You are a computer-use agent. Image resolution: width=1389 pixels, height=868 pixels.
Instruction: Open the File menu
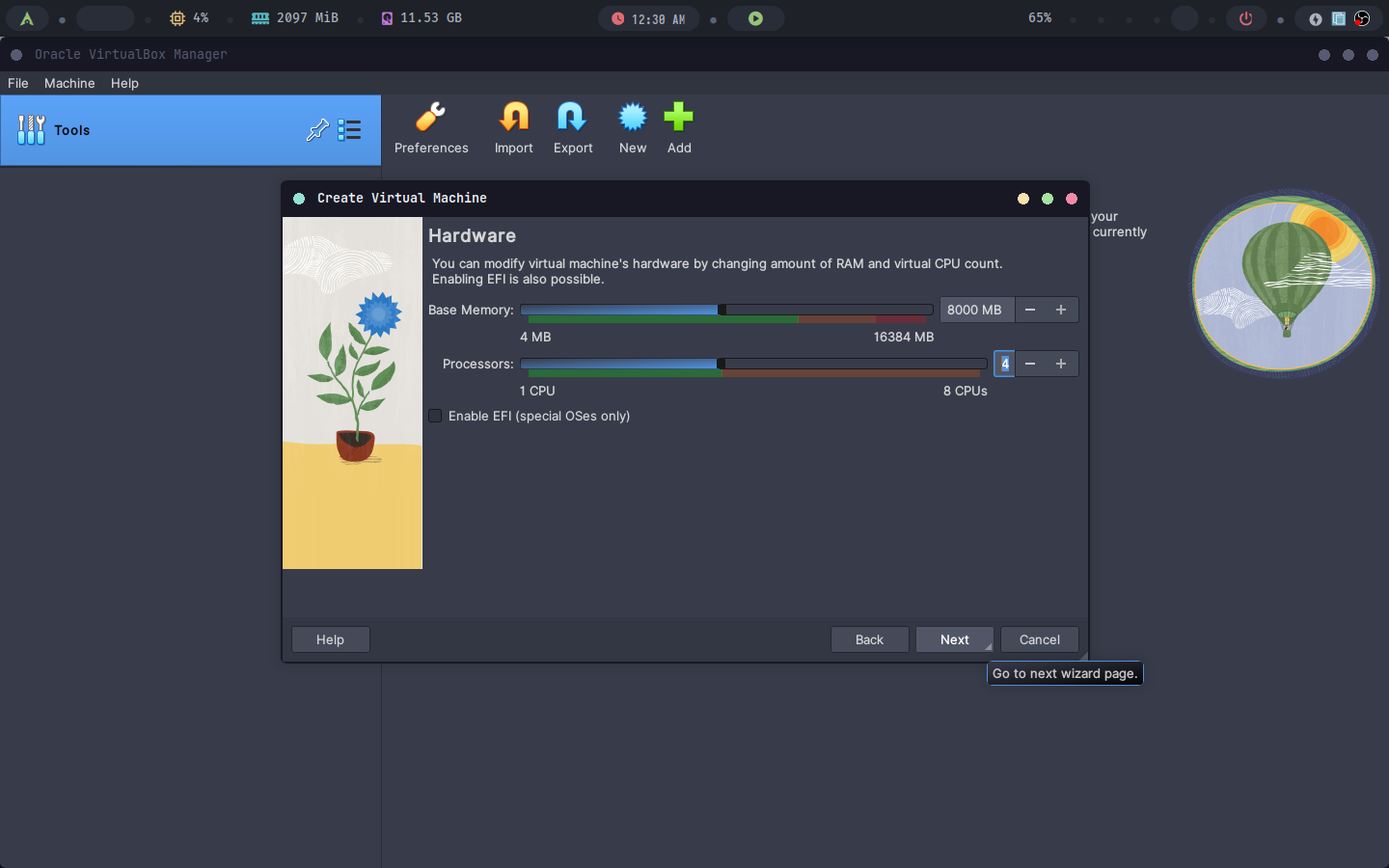[x=18, y=83]
